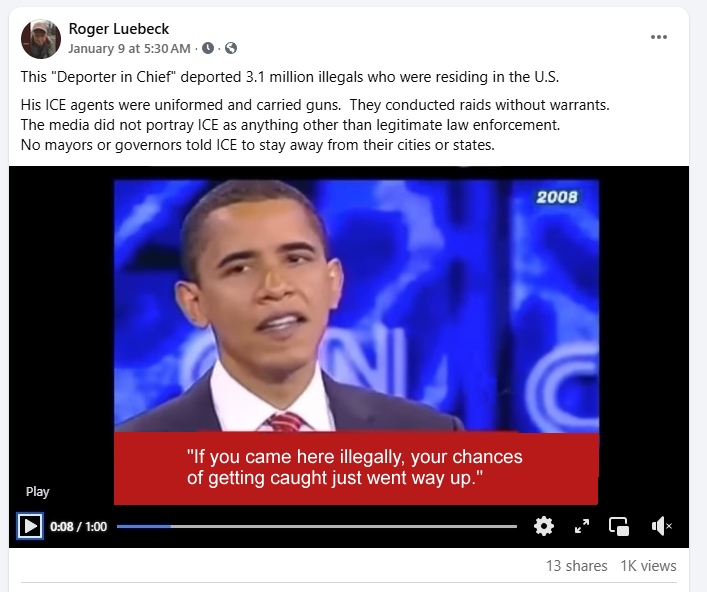
Task: Seek ahead on the gray progress bar
Action: 344,526
